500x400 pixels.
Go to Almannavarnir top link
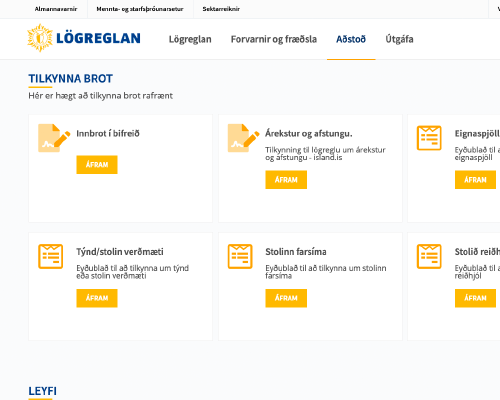56,9
